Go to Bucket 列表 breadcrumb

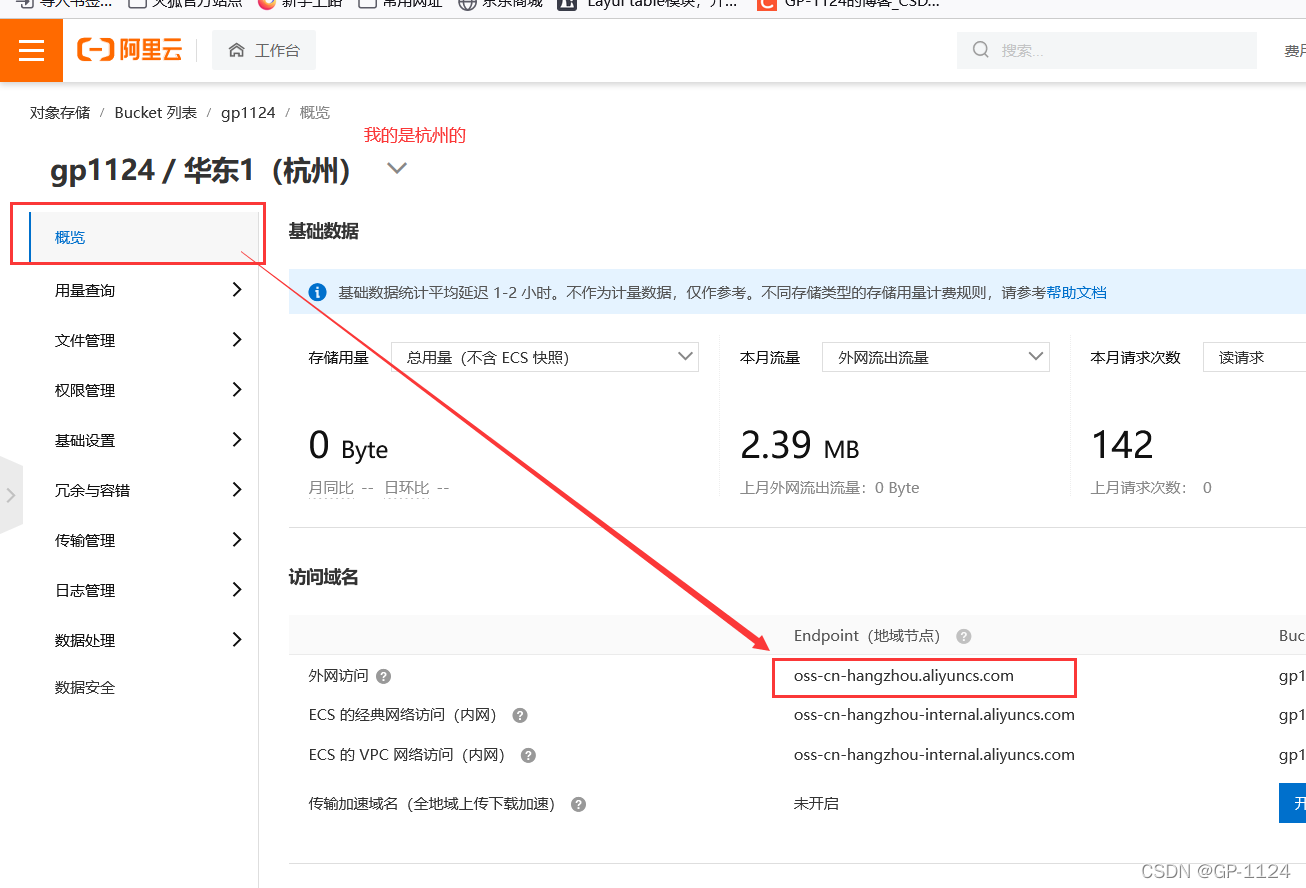coord(156,113)
